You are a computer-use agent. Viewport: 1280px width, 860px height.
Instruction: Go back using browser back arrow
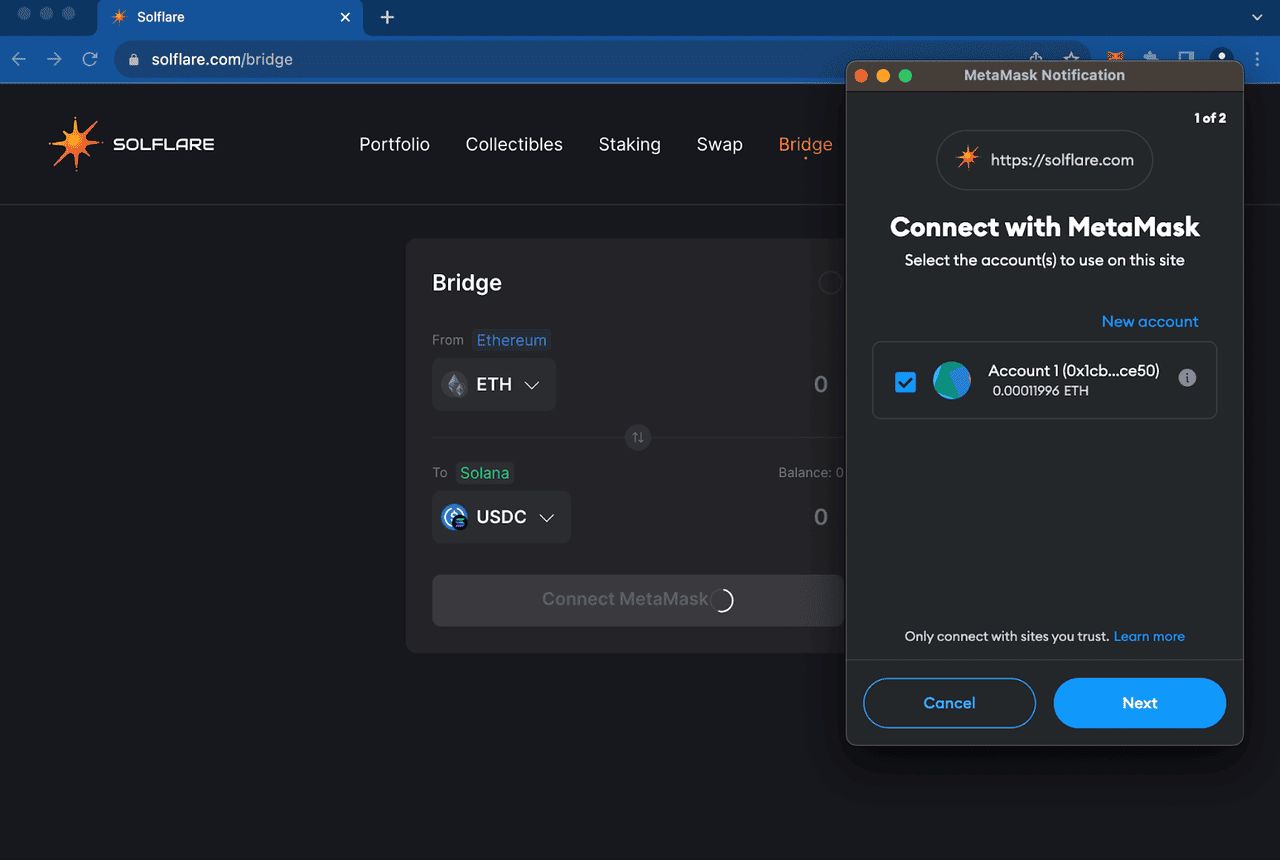point(18,59)
